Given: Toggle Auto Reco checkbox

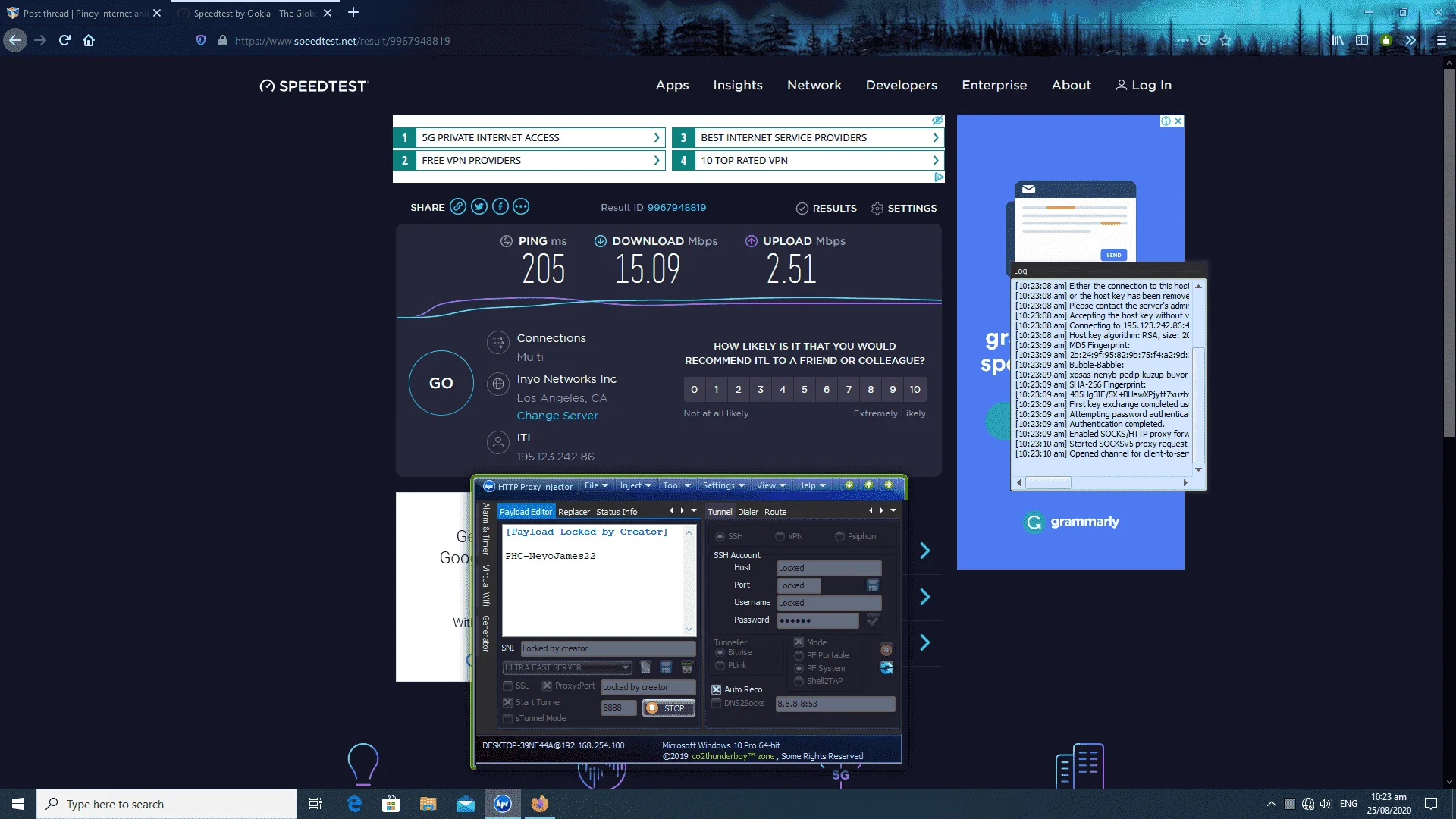Looking at the screenshot, I should pos(716,689).
